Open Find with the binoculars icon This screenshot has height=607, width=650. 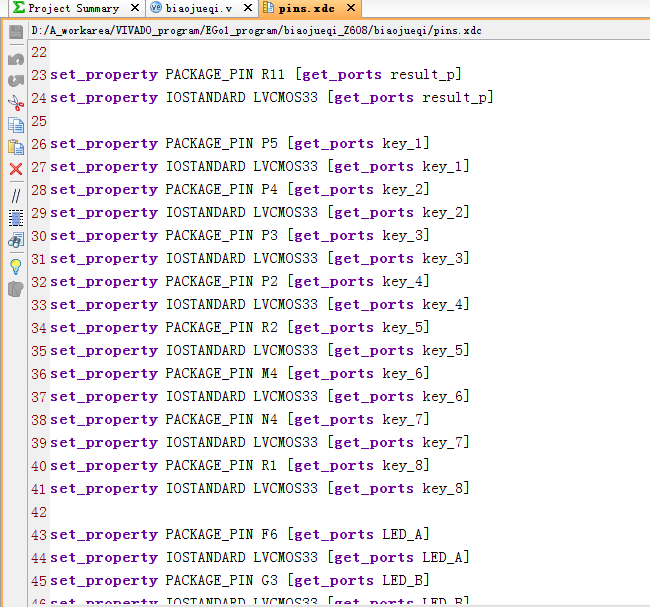click(15, 241)
